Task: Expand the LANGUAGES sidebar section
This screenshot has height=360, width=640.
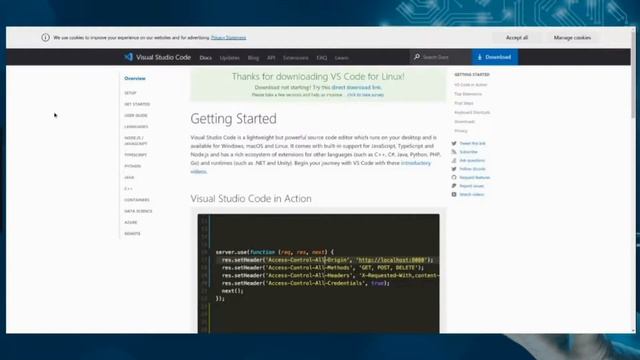Action: 136,127
